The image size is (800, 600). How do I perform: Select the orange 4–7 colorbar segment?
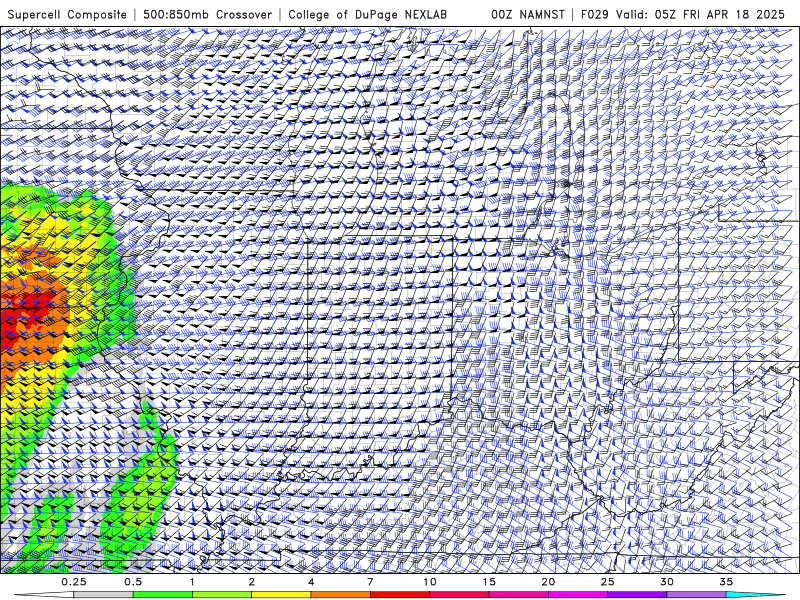[x=340, y=595]
